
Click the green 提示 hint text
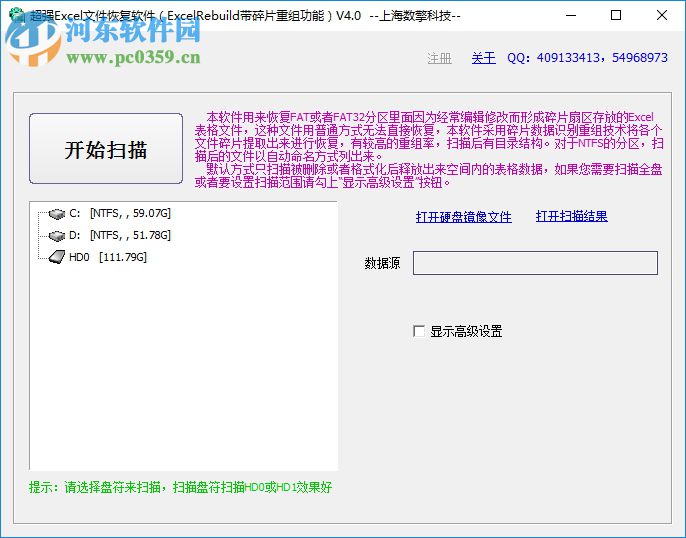(180, 487)
